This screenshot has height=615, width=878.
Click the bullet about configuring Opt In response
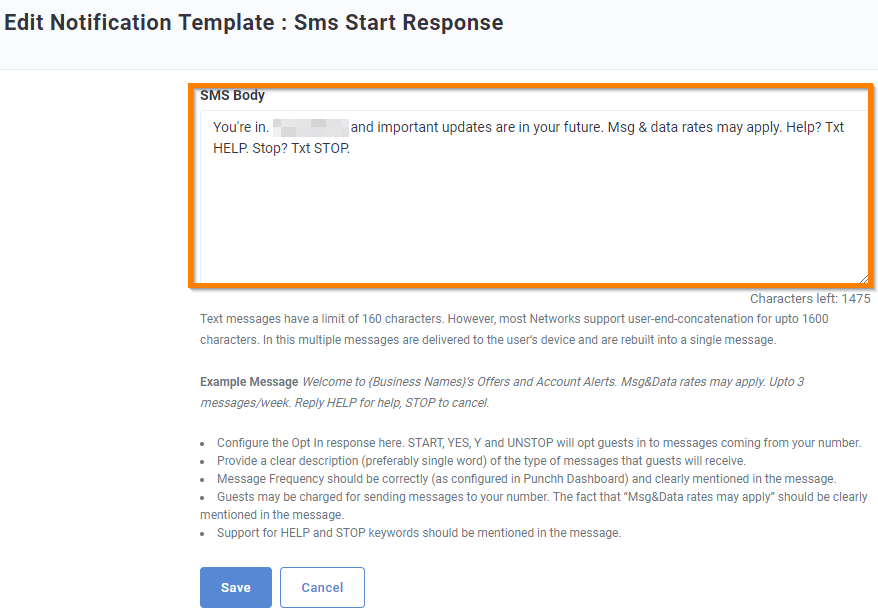[x=538, y=442]
